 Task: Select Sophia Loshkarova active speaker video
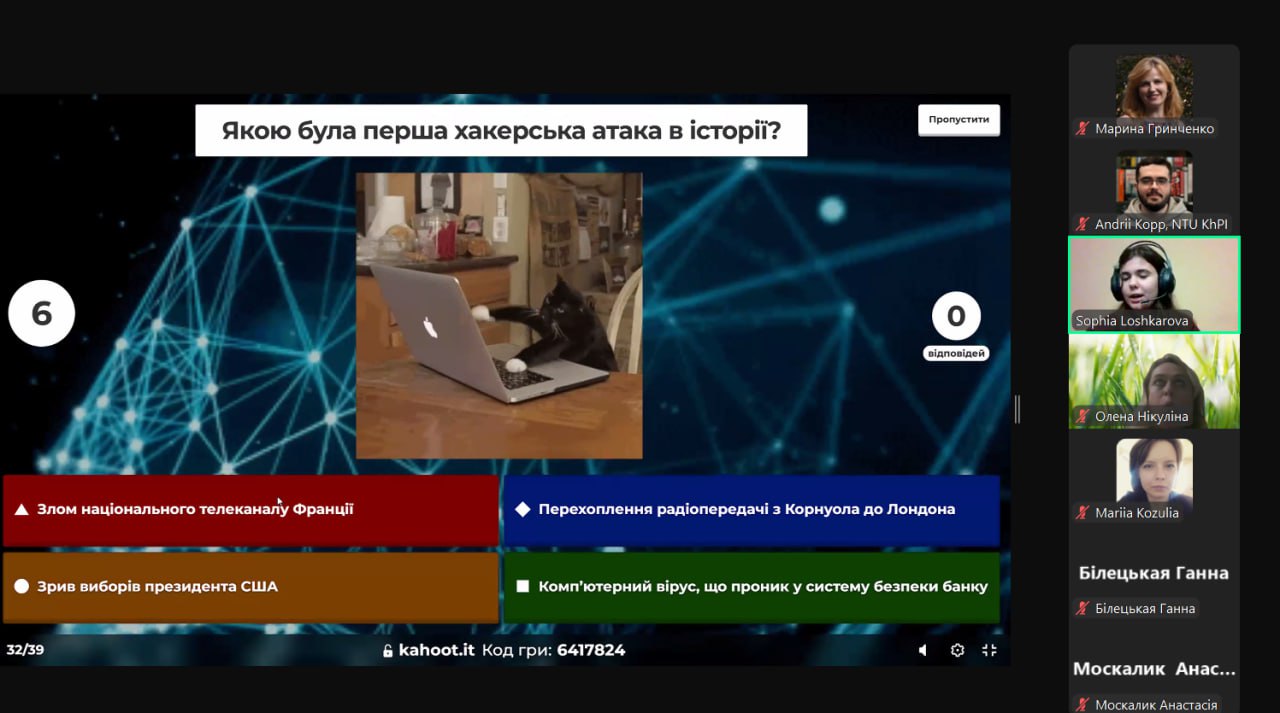tap(1154, 284)
